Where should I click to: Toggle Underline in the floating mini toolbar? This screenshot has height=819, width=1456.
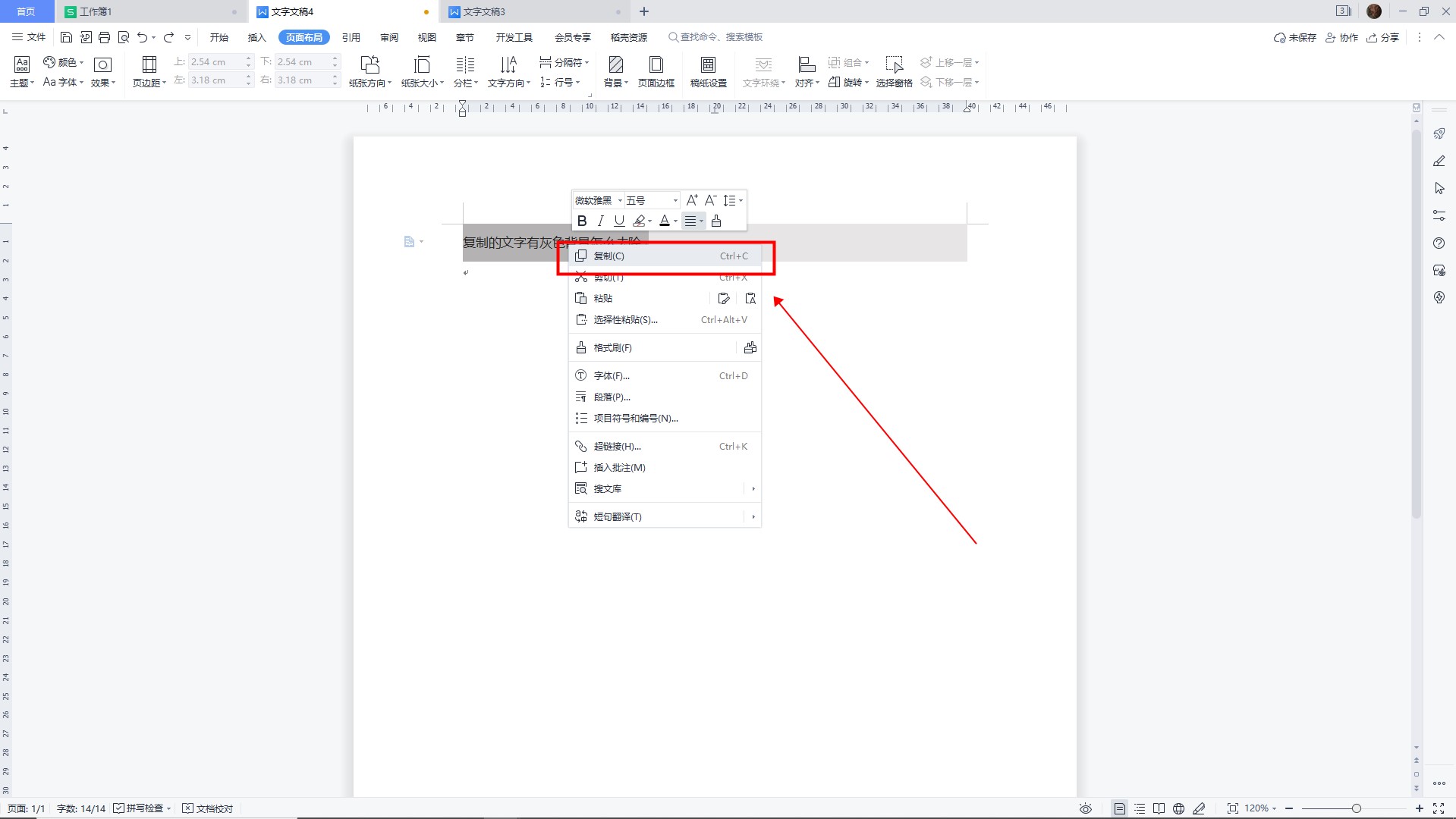(619, 221)
